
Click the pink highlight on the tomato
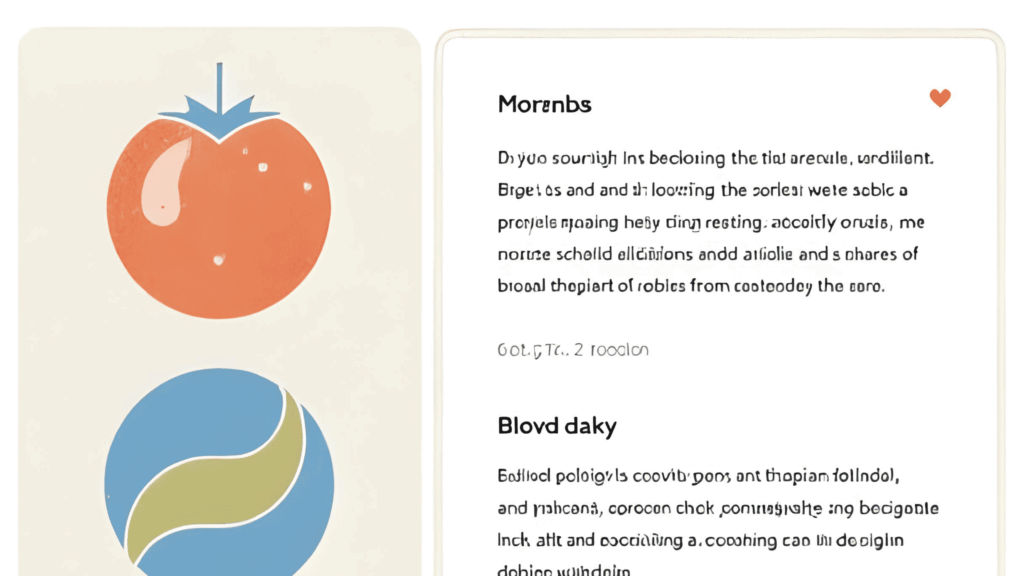click(x=165, y=183)
